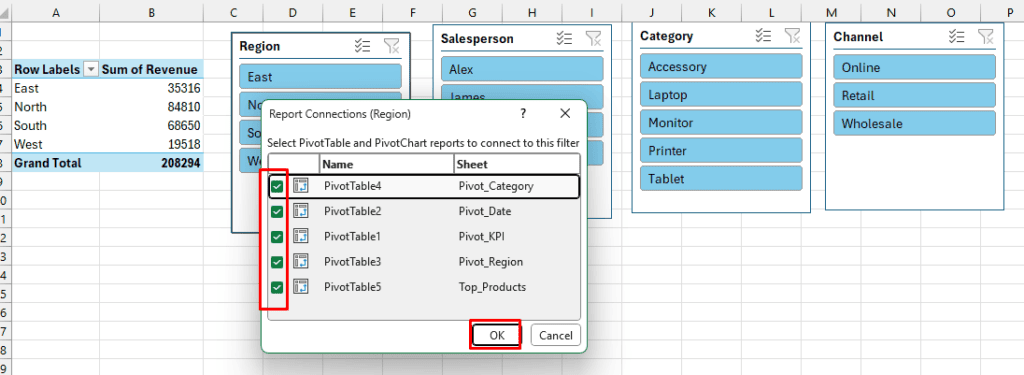
Task: Select column B header
Action: [x=151, y=12]
